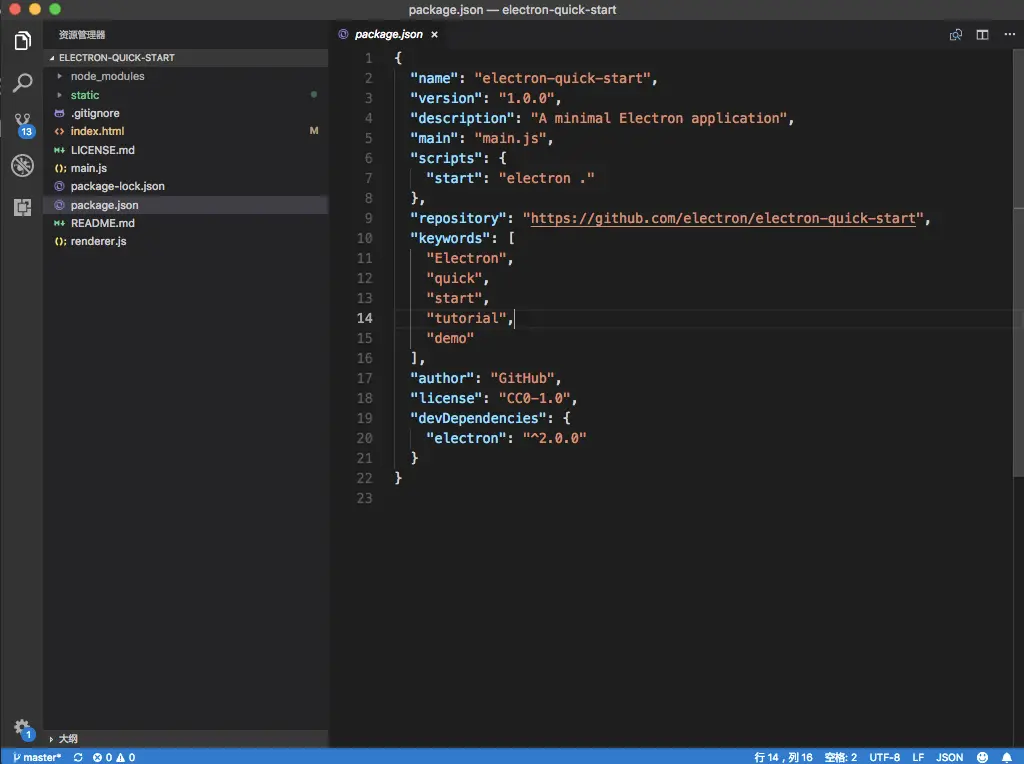The width and height of the screenshot is (1024, 764).
Task: Click the open changes icon in editor toolbar
Action: [955, 35]
